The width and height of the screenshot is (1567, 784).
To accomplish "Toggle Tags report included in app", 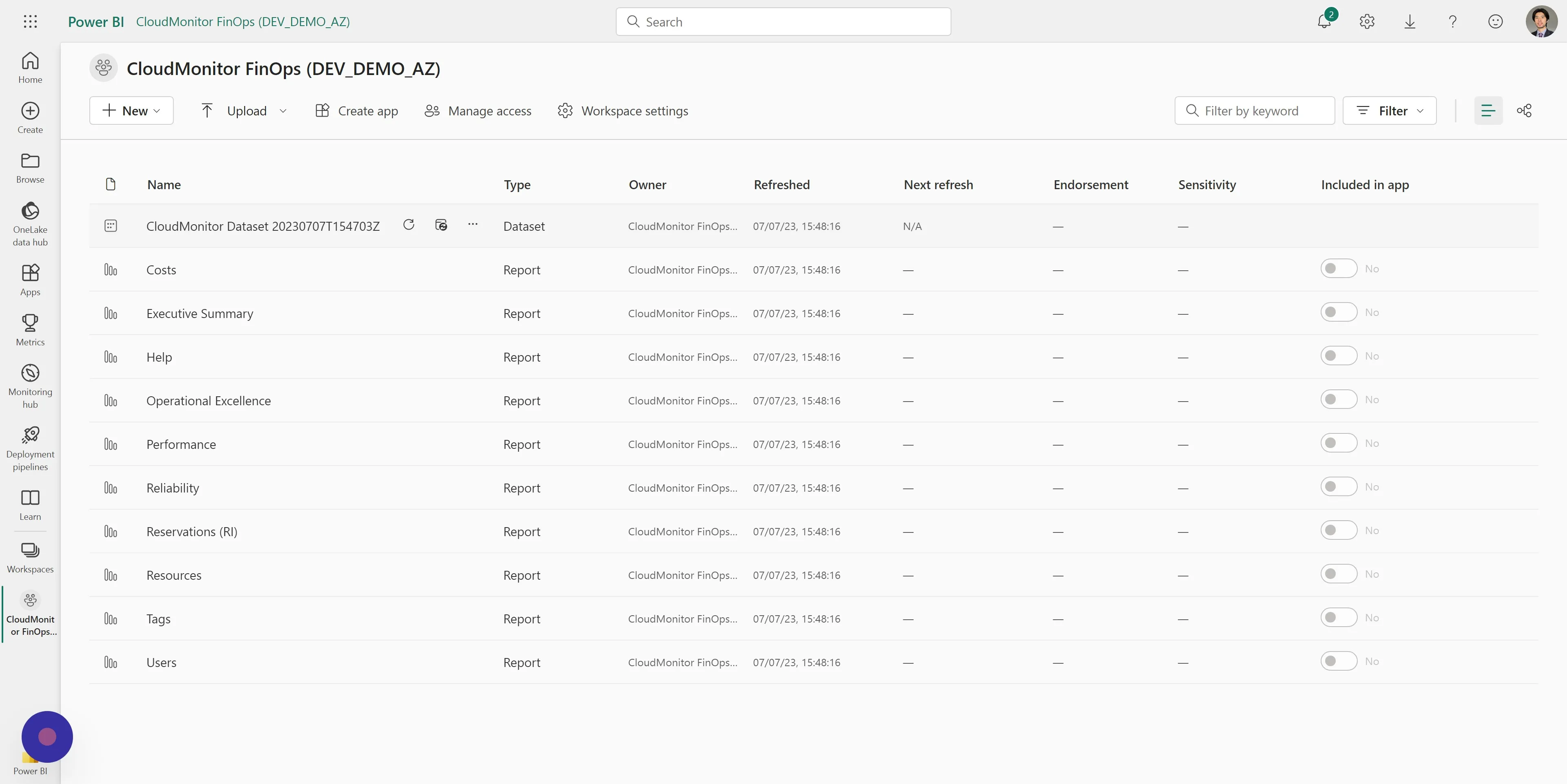I will (1338, 617).
